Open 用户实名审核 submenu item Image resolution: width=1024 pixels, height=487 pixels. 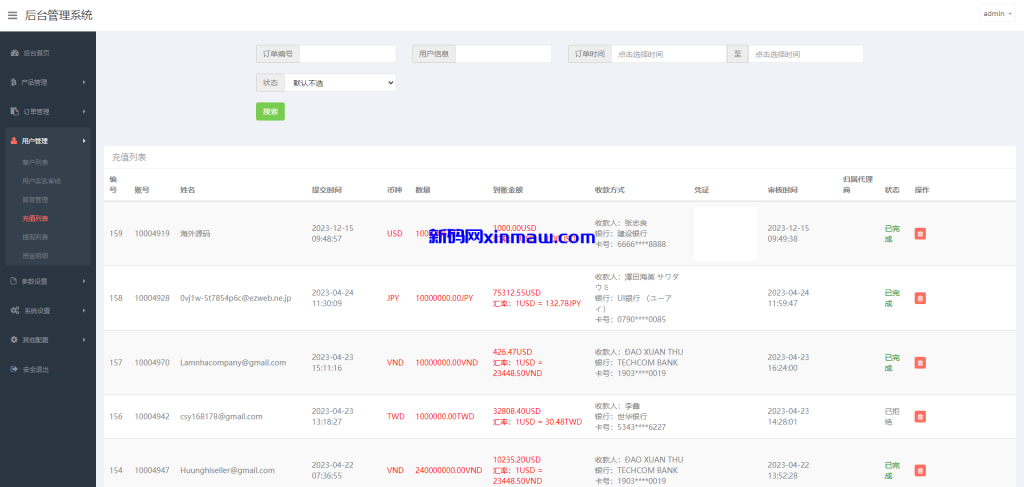[x=42, y=181]
